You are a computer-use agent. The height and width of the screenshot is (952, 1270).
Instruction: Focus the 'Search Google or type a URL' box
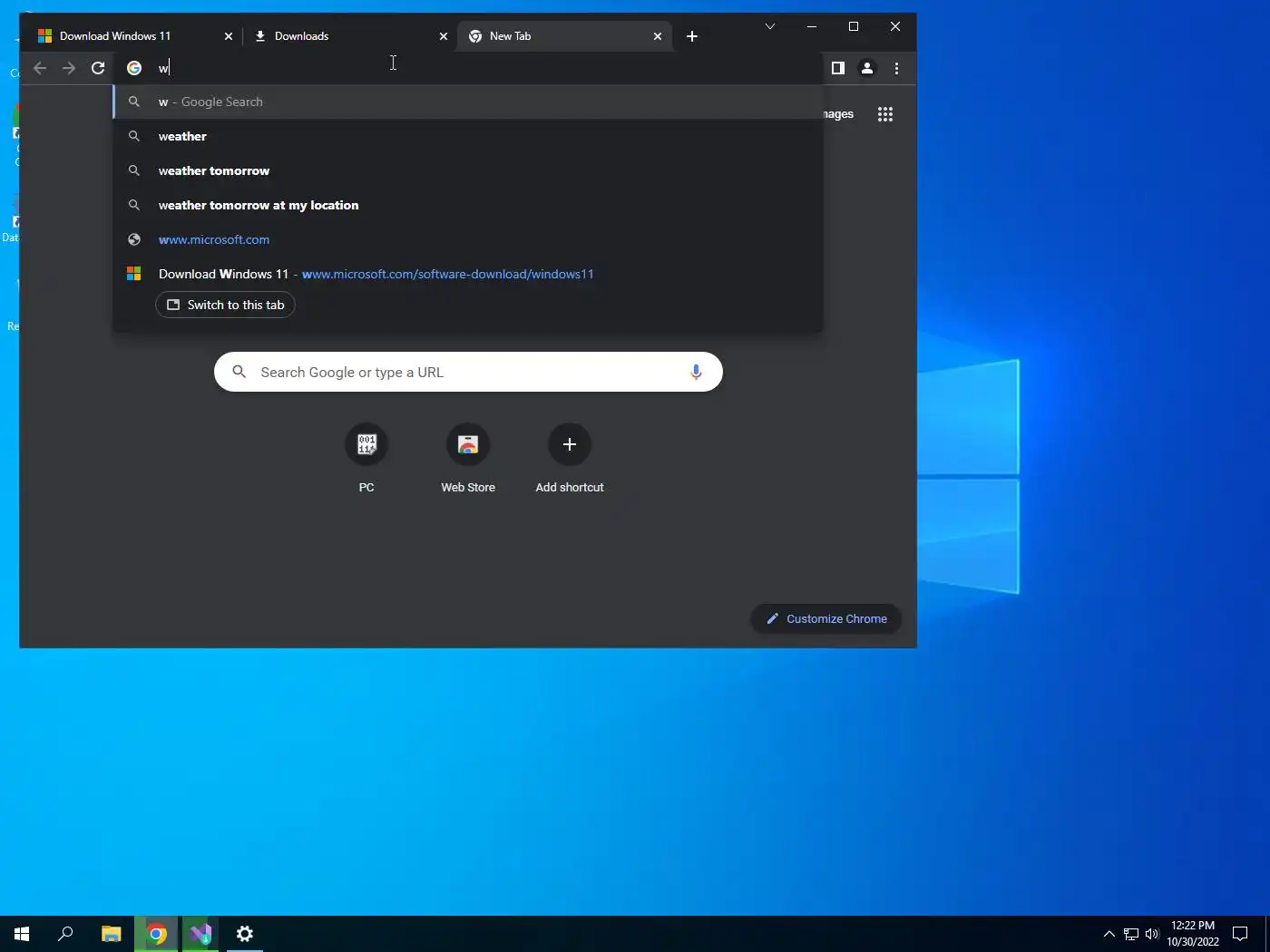(x=468, y=372)
